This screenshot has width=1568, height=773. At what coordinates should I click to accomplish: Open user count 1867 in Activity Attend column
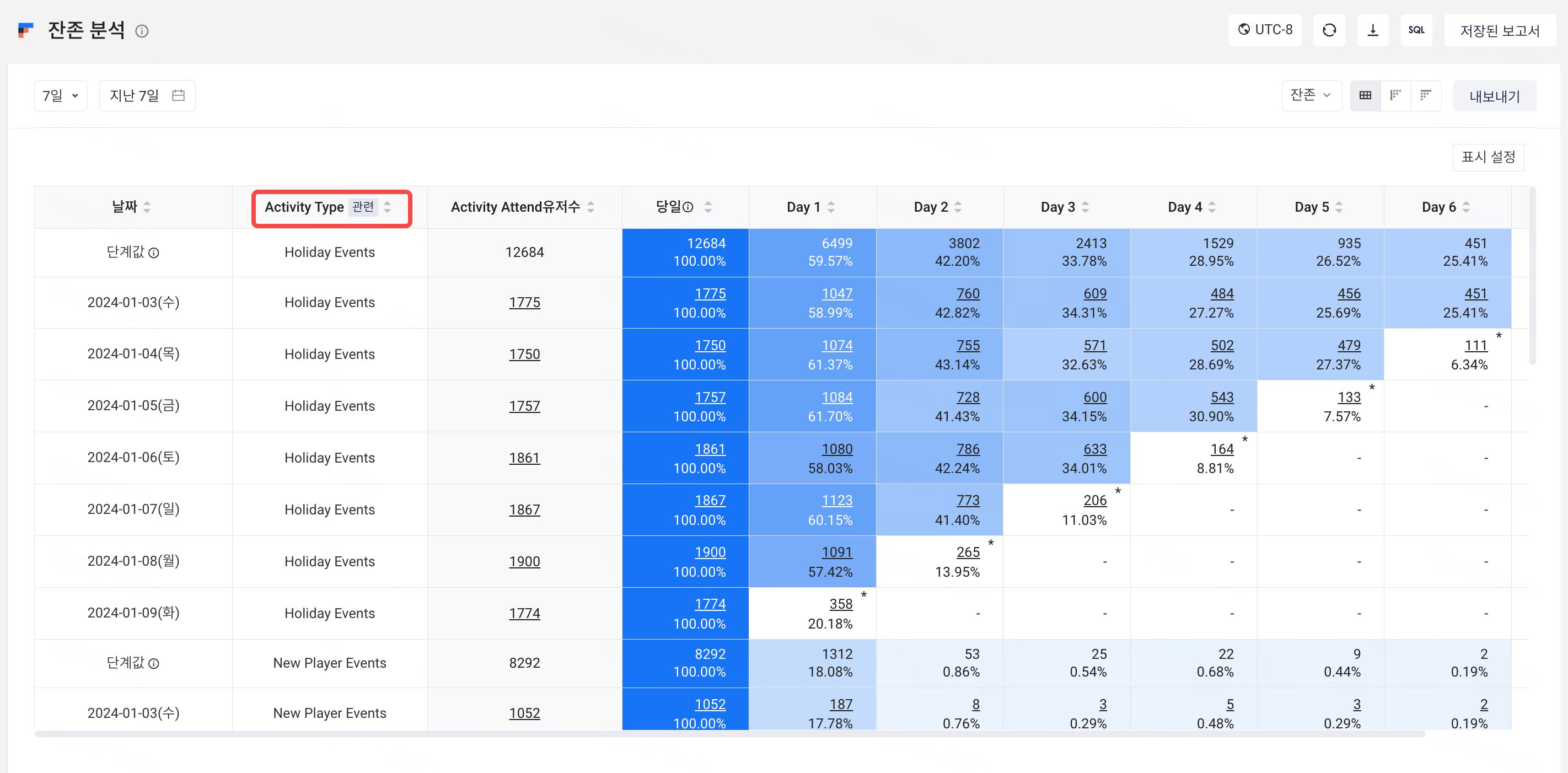[524, 509]
